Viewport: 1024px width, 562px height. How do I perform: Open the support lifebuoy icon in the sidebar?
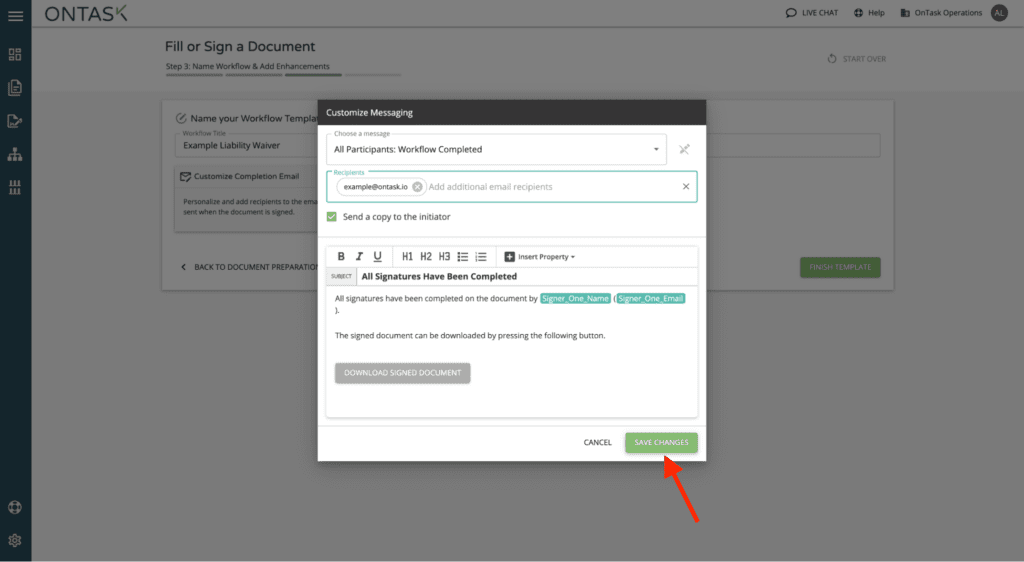[15, 507]
